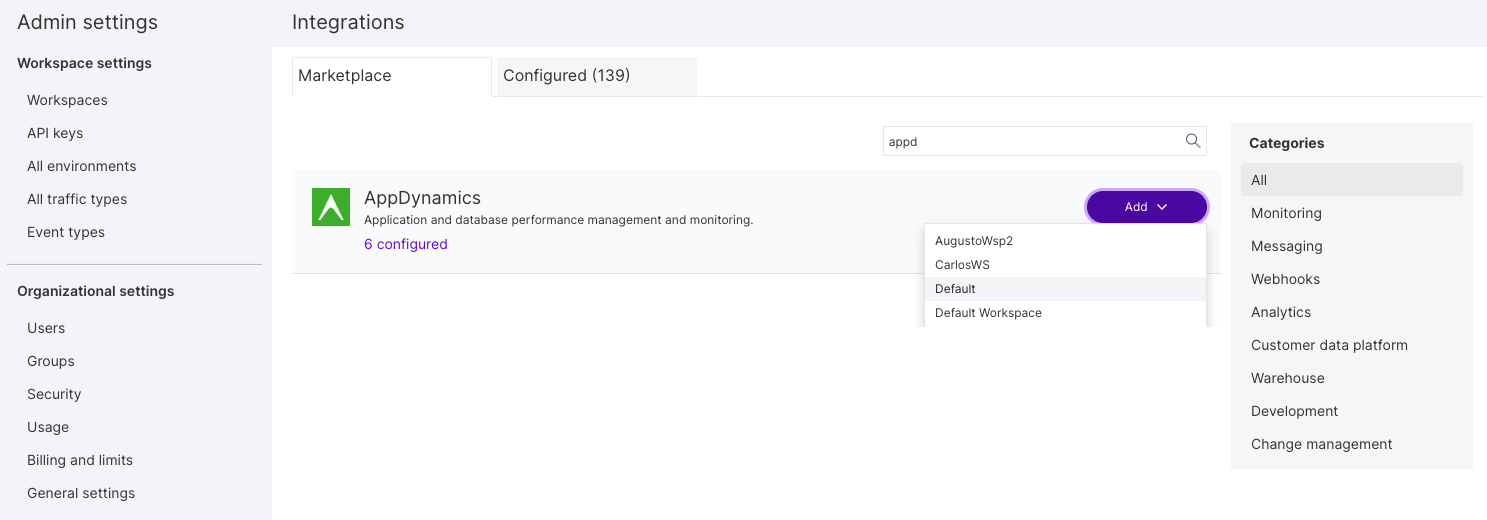Image resolution: width=1487 pixels, height=520 pixels.
Task: Navigate to Users settings
Action: (46, 328)
